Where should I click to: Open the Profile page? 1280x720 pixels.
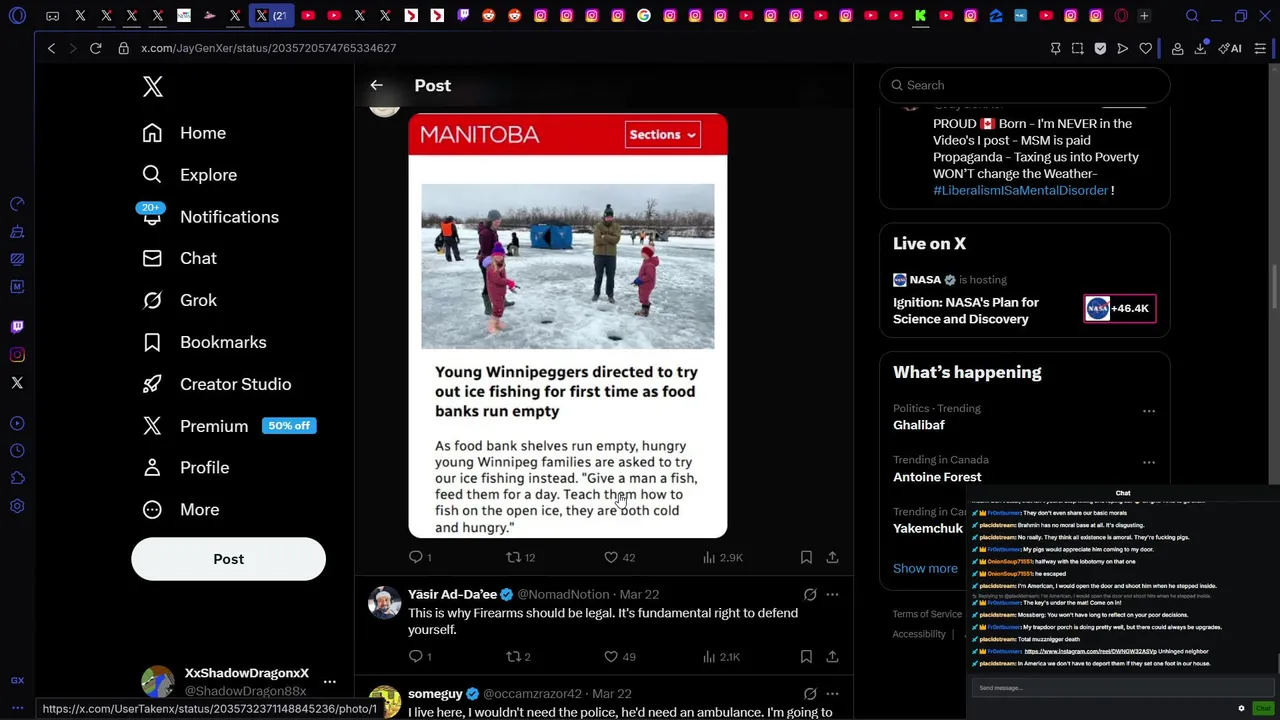pyautogui.click(x=185, y=468)
